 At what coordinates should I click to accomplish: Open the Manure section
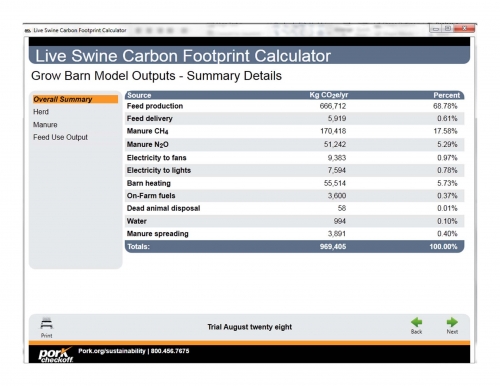click(x=45, y=125)
